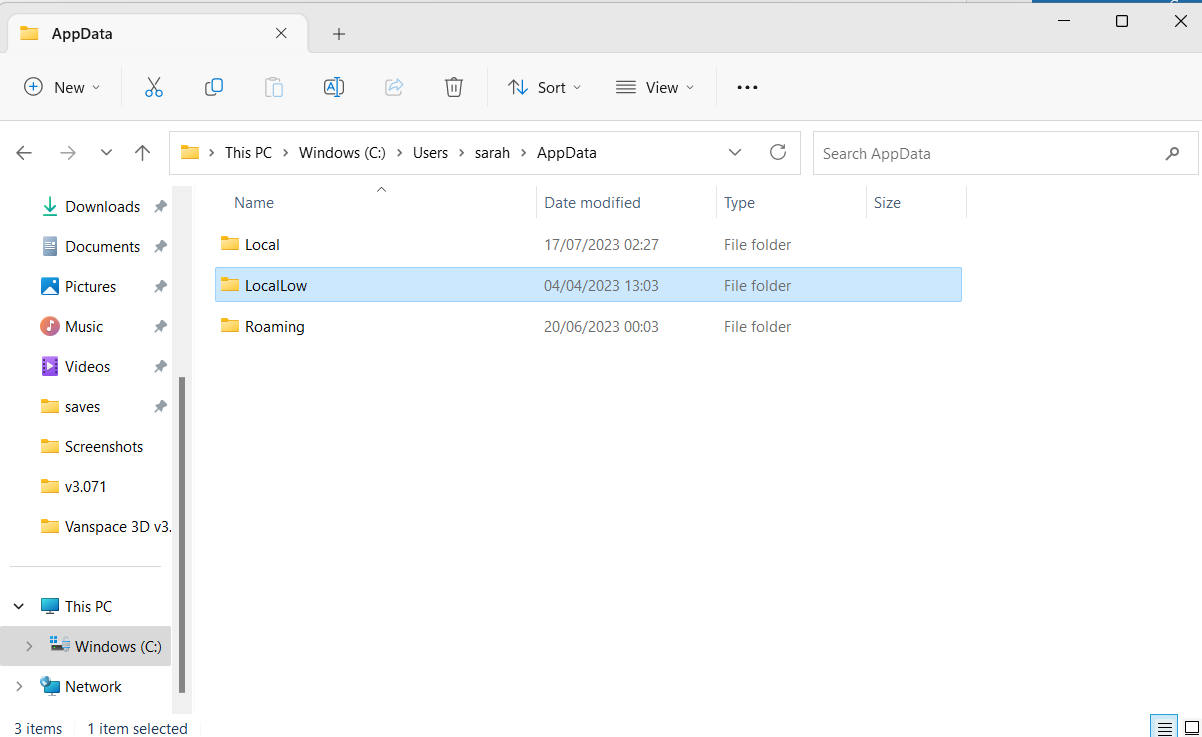The height and width of the screenshot is (737, 1202).
Task: Open the recent locations dropdown chevron
Action: pos(106,153)
